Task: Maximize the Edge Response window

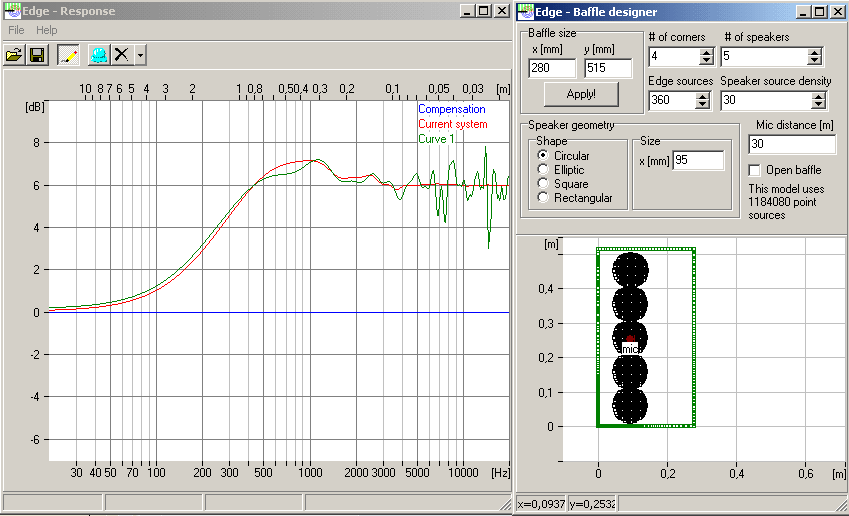Action: pos(484,11)
